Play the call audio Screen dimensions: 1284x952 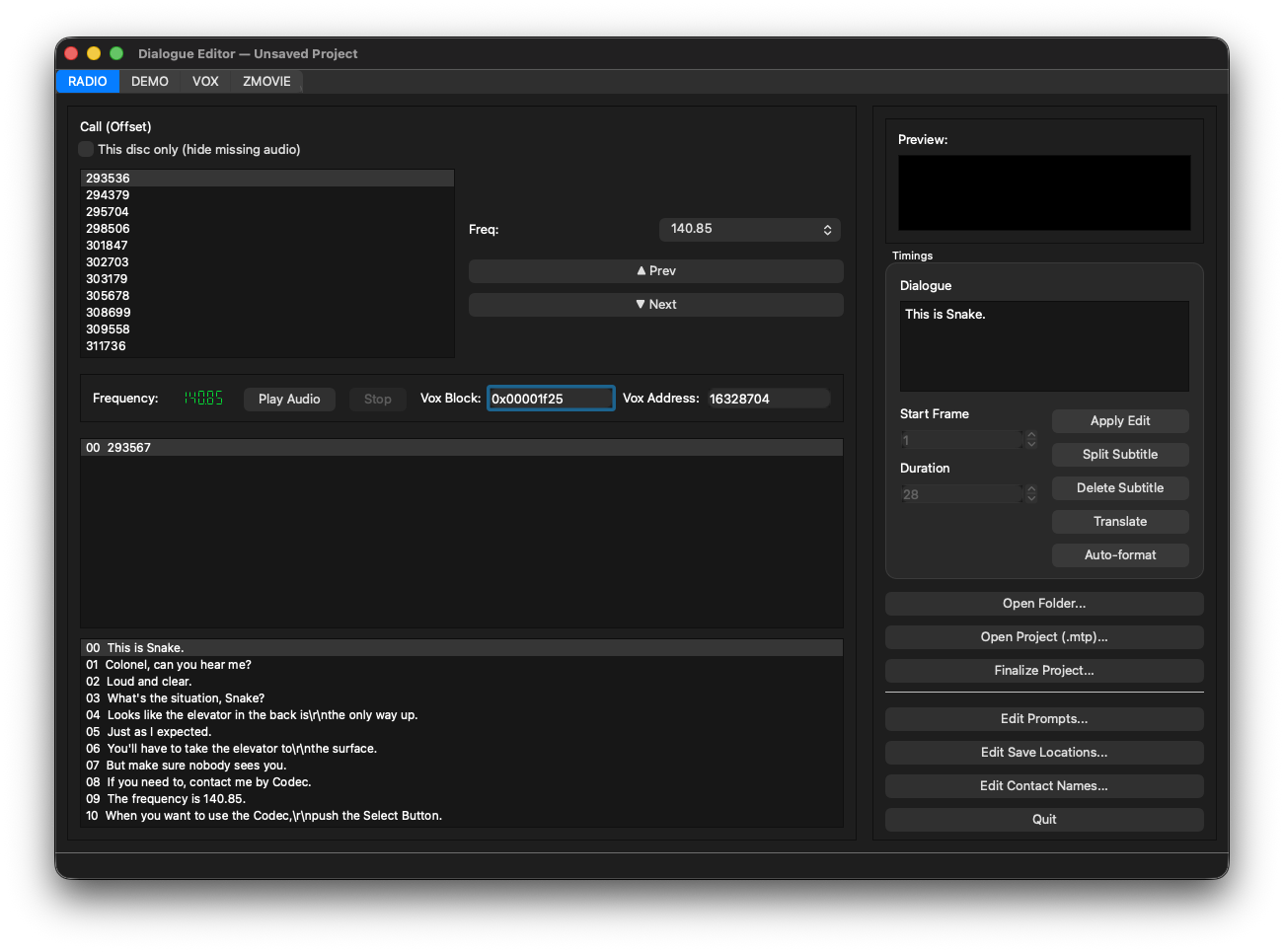tap(289, 399)
